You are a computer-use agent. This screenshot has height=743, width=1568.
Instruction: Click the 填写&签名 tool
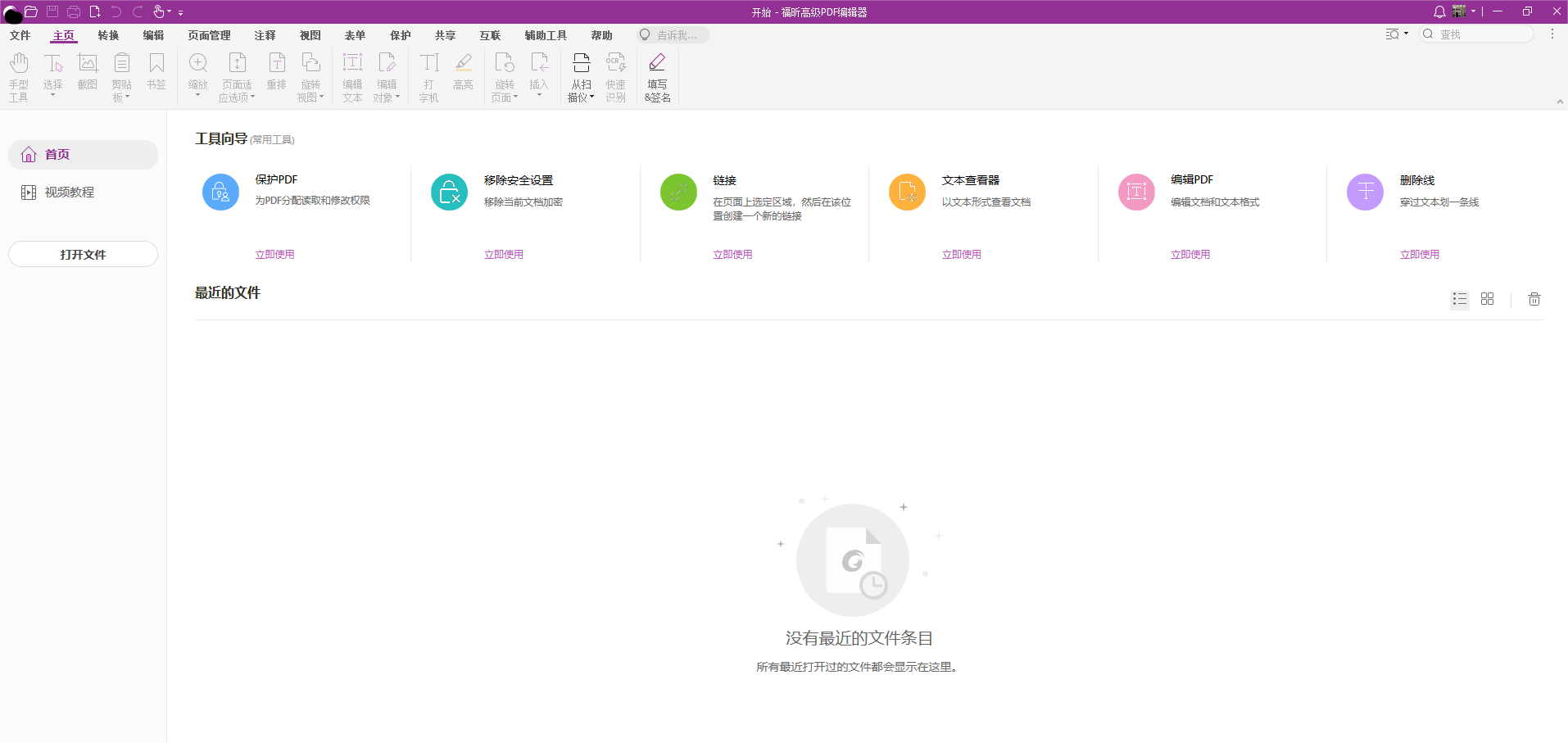click(x=656, y=75)
